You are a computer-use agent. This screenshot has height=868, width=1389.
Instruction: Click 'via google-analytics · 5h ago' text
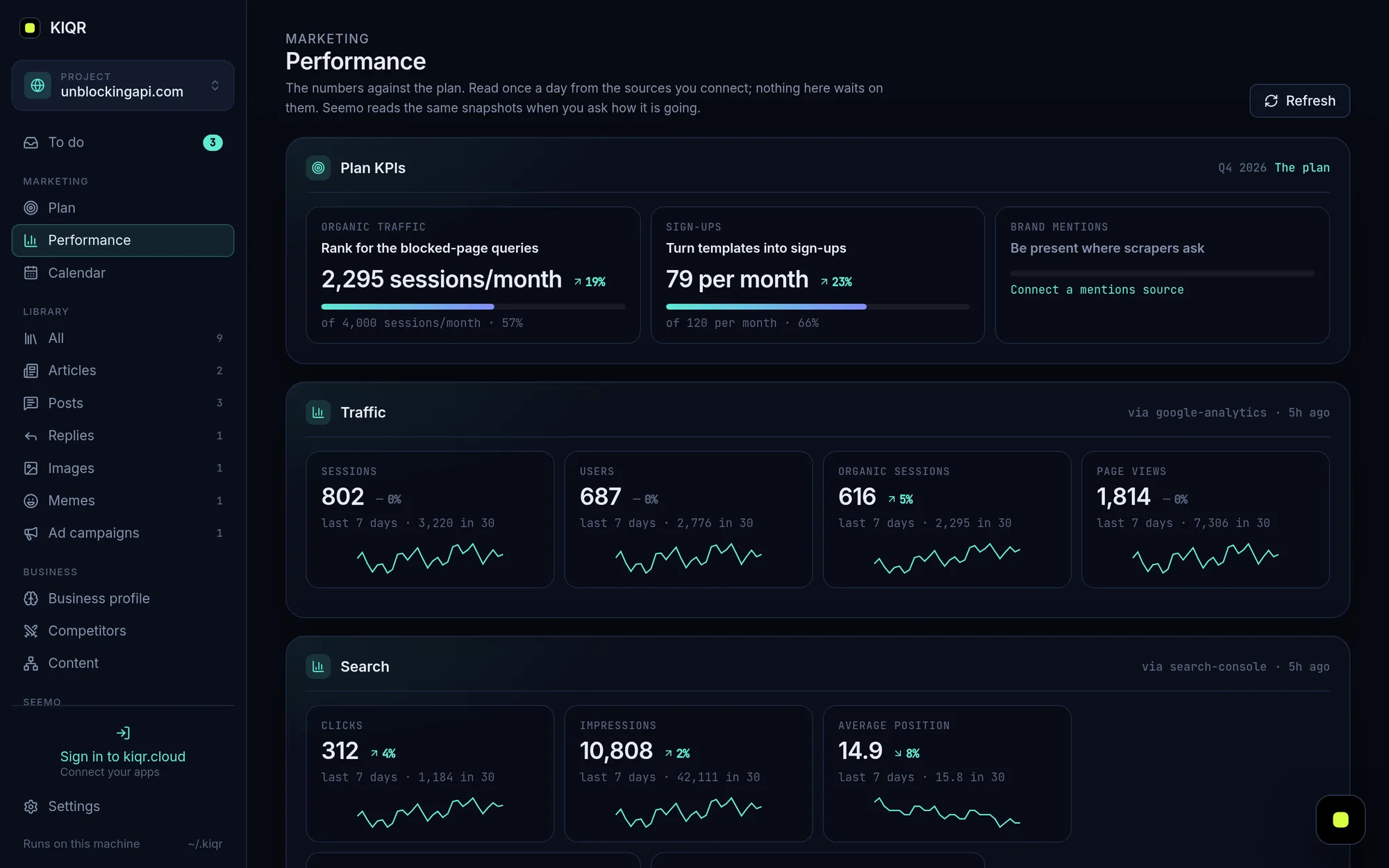1229,412
